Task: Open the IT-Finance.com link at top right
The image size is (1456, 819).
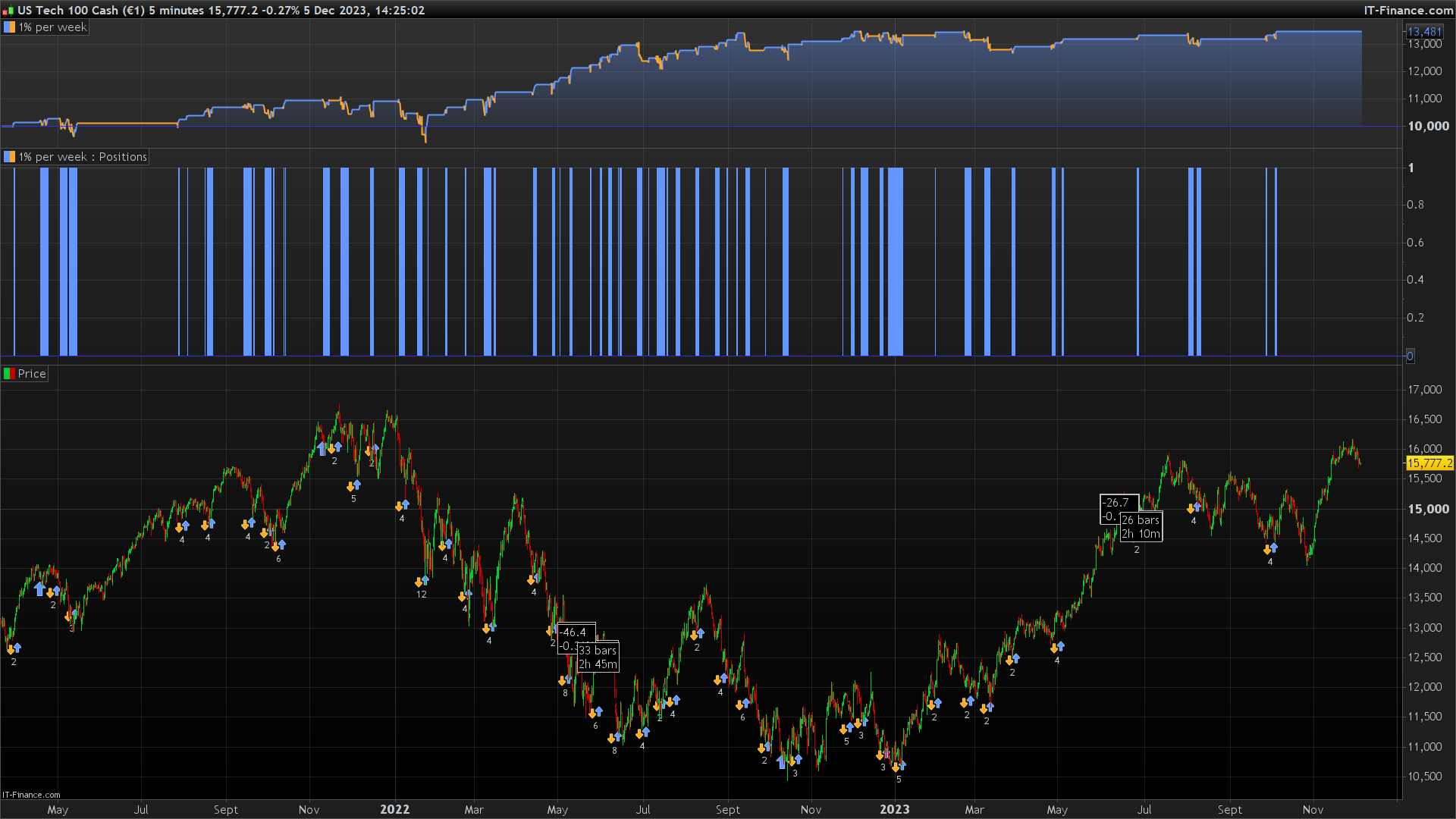Action: 1408,11
